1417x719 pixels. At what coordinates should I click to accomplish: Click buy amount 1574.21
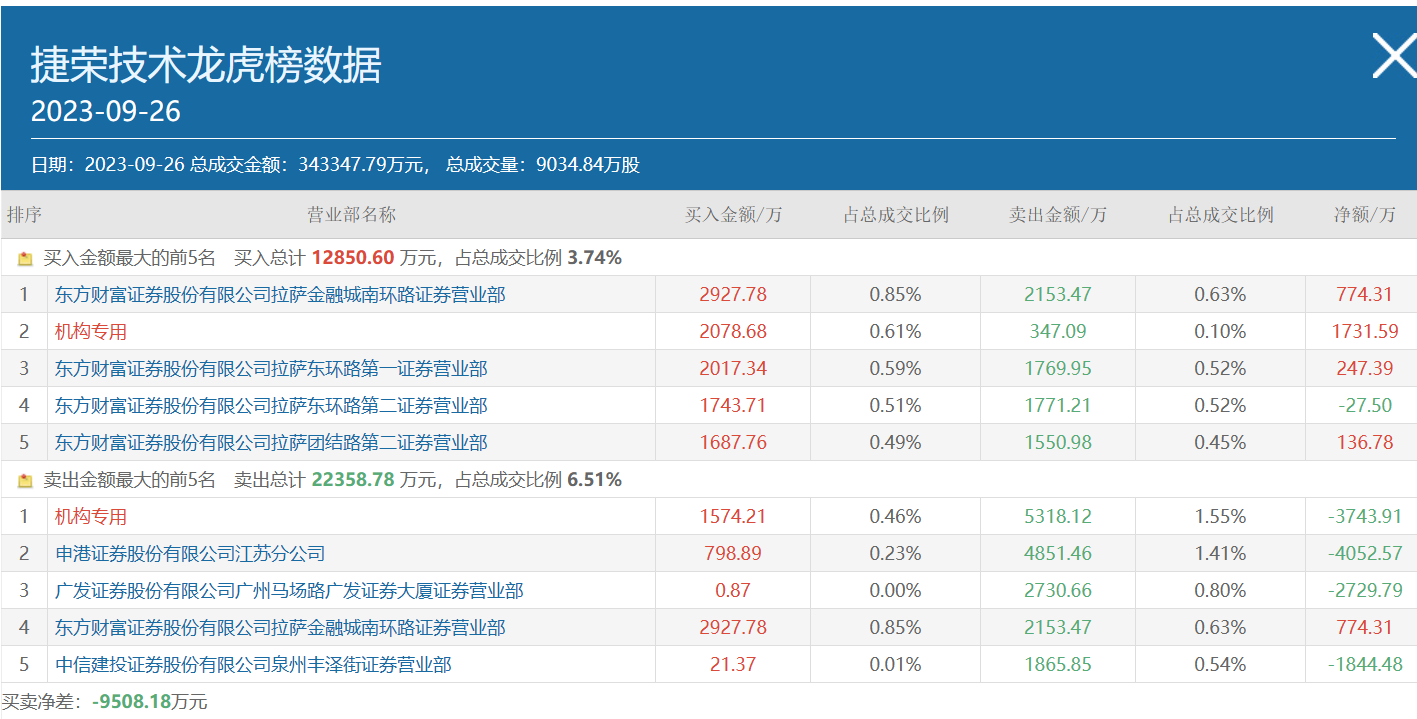[x=733, y=517]
